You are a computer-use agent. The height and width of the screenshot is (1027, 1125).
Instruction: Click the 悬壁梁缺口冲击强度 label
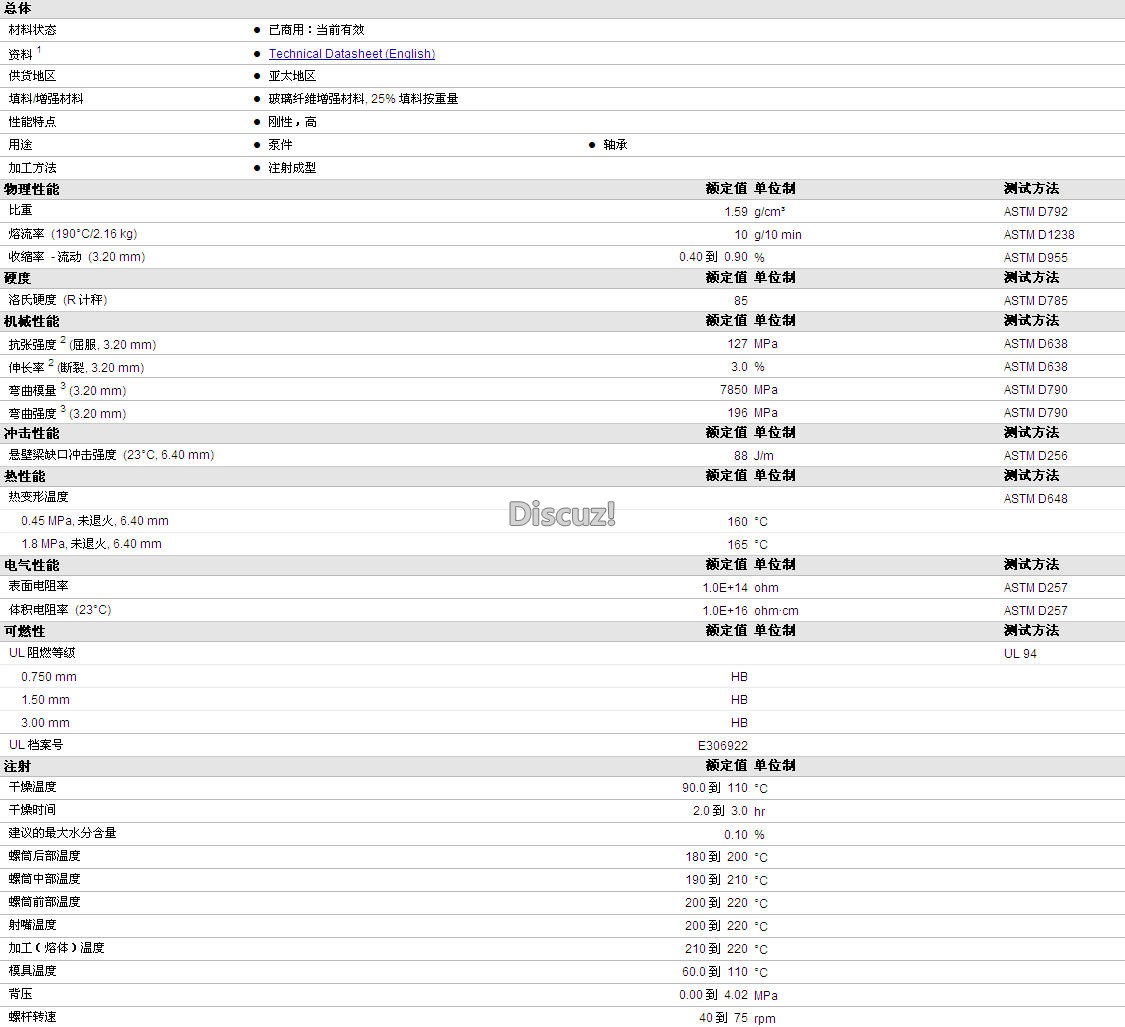[111, 455]
